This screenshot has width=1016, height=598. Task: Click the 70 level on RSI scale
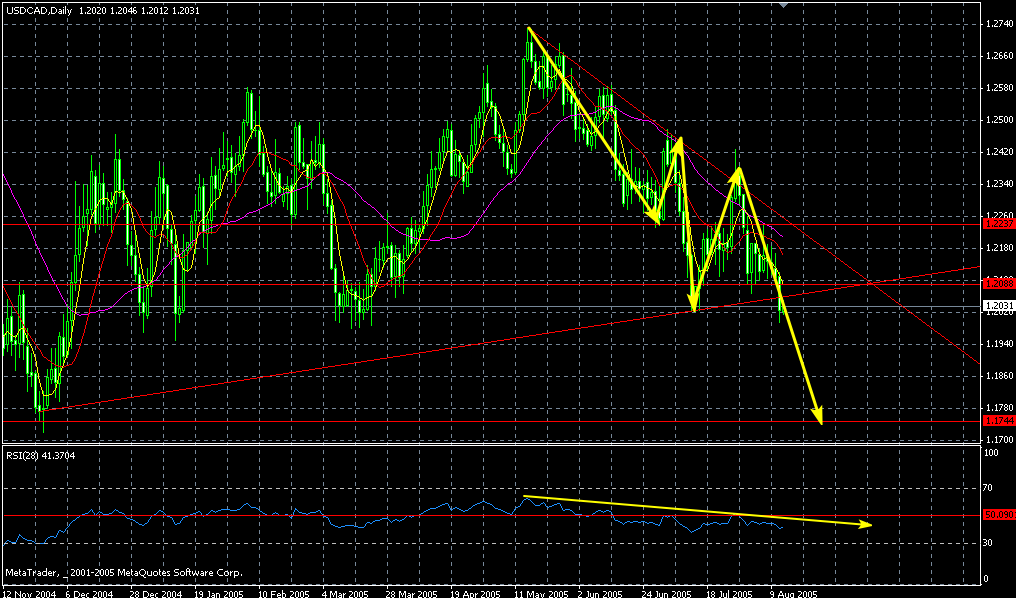(989, 487)
